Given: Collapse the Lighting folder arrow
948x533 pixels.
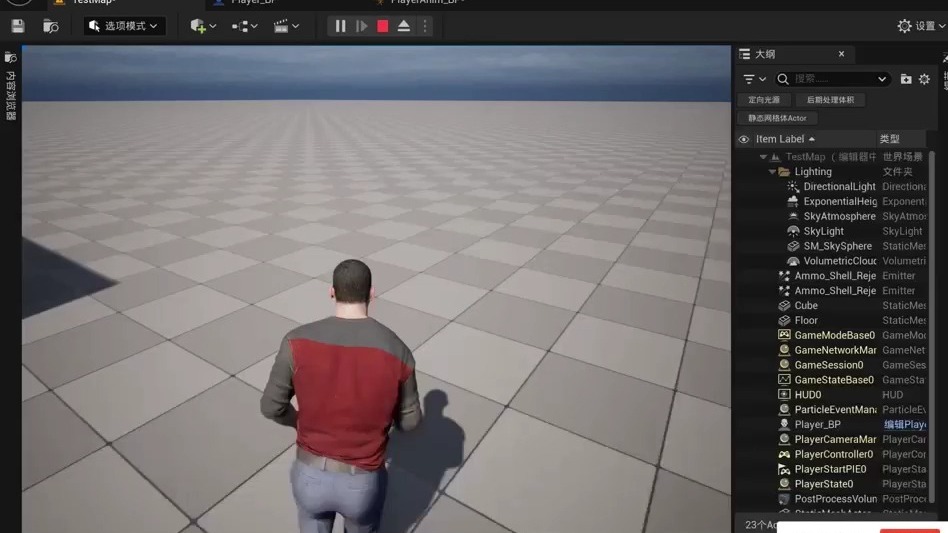Looking at the screenshot, I should [x=772, y=172].
